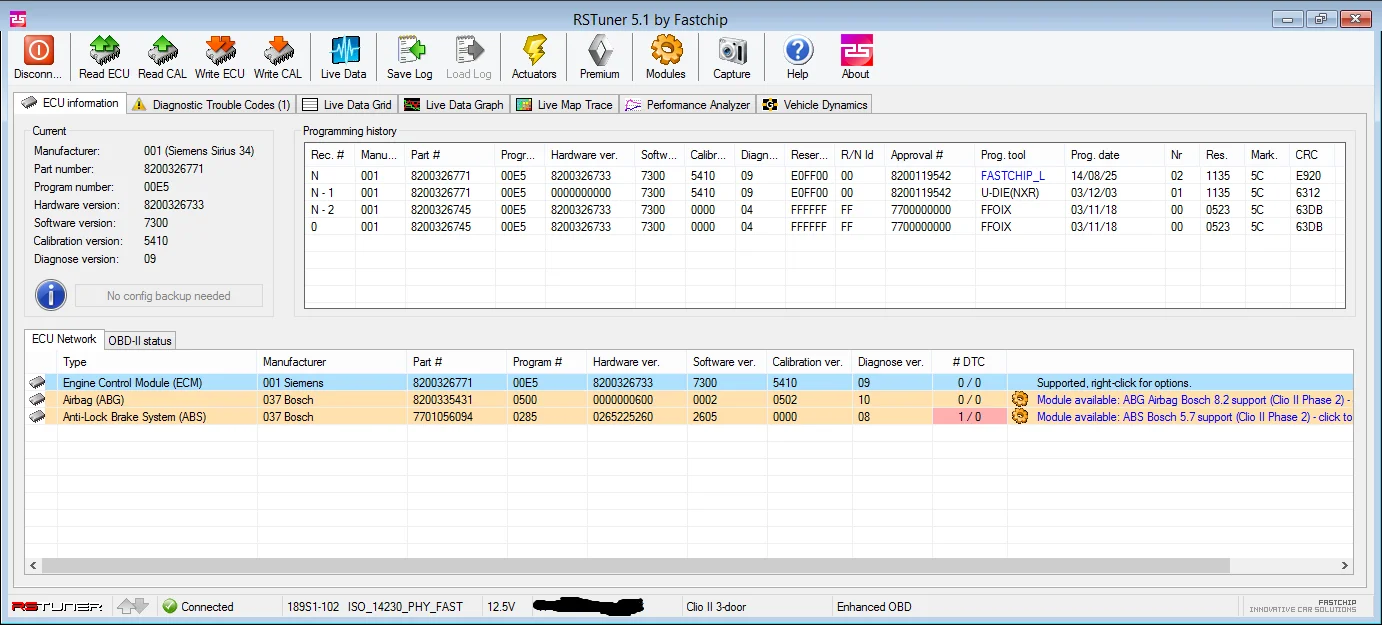Image resolution: width=1382 pixels, height=625 pixels.
Task: Click the Engine Control Module chip icon
Action: click(x=38, y=382)
